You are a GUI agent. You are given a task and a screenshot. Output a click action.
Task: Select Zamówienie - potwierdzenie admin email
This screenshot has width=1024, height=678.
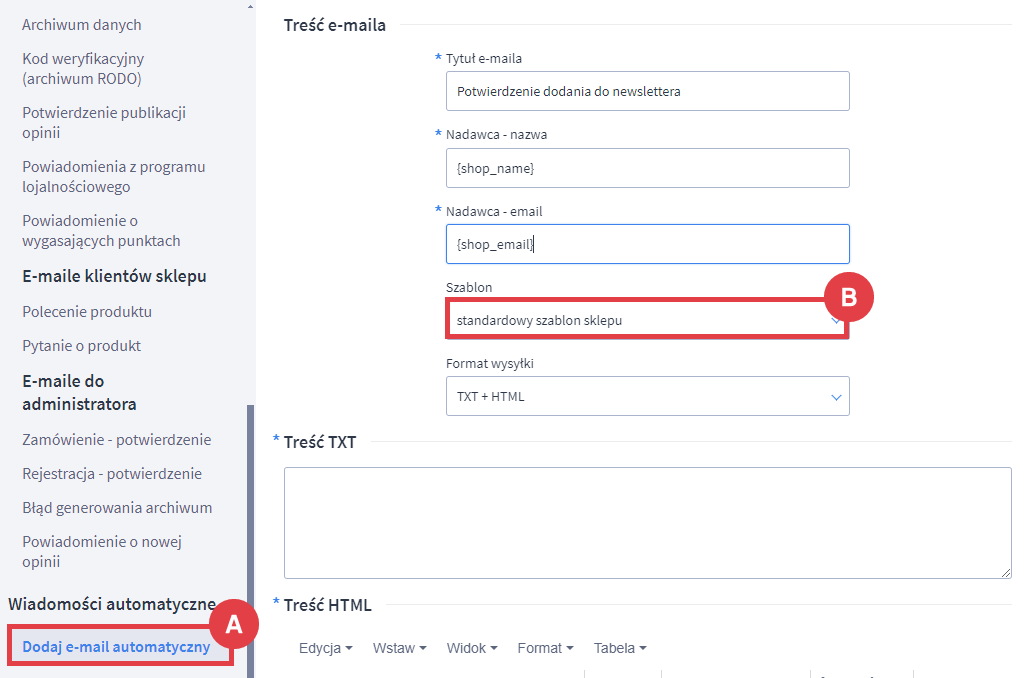click(x=117, y=439)
